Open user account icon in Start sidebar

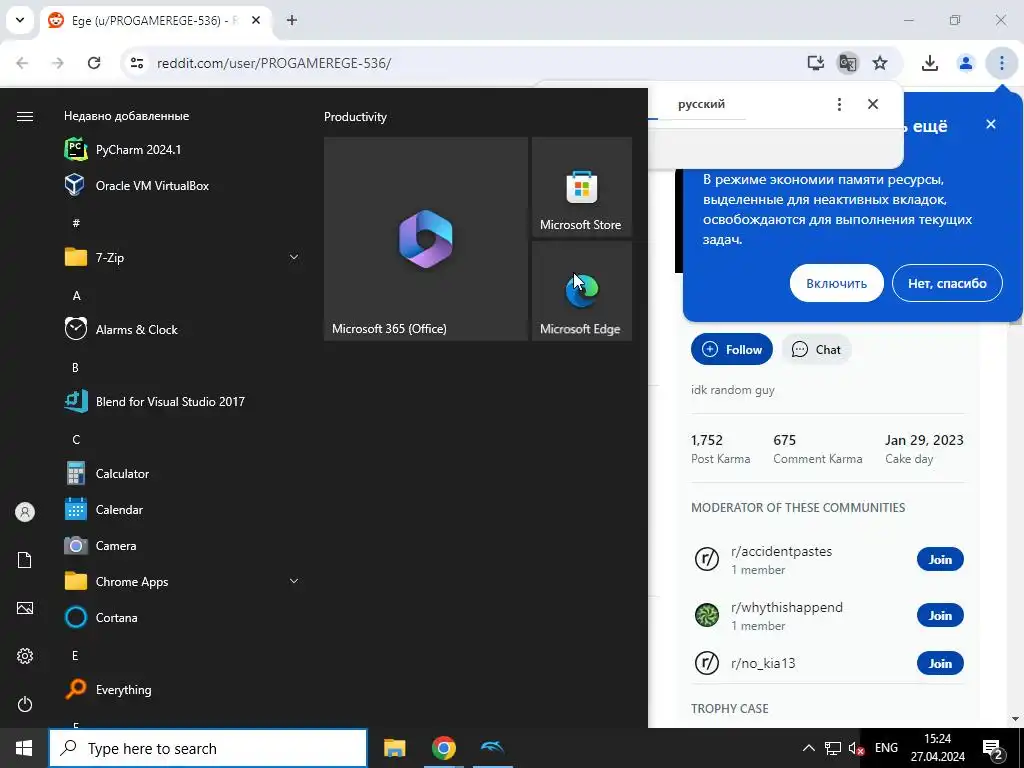click(25, 512)
